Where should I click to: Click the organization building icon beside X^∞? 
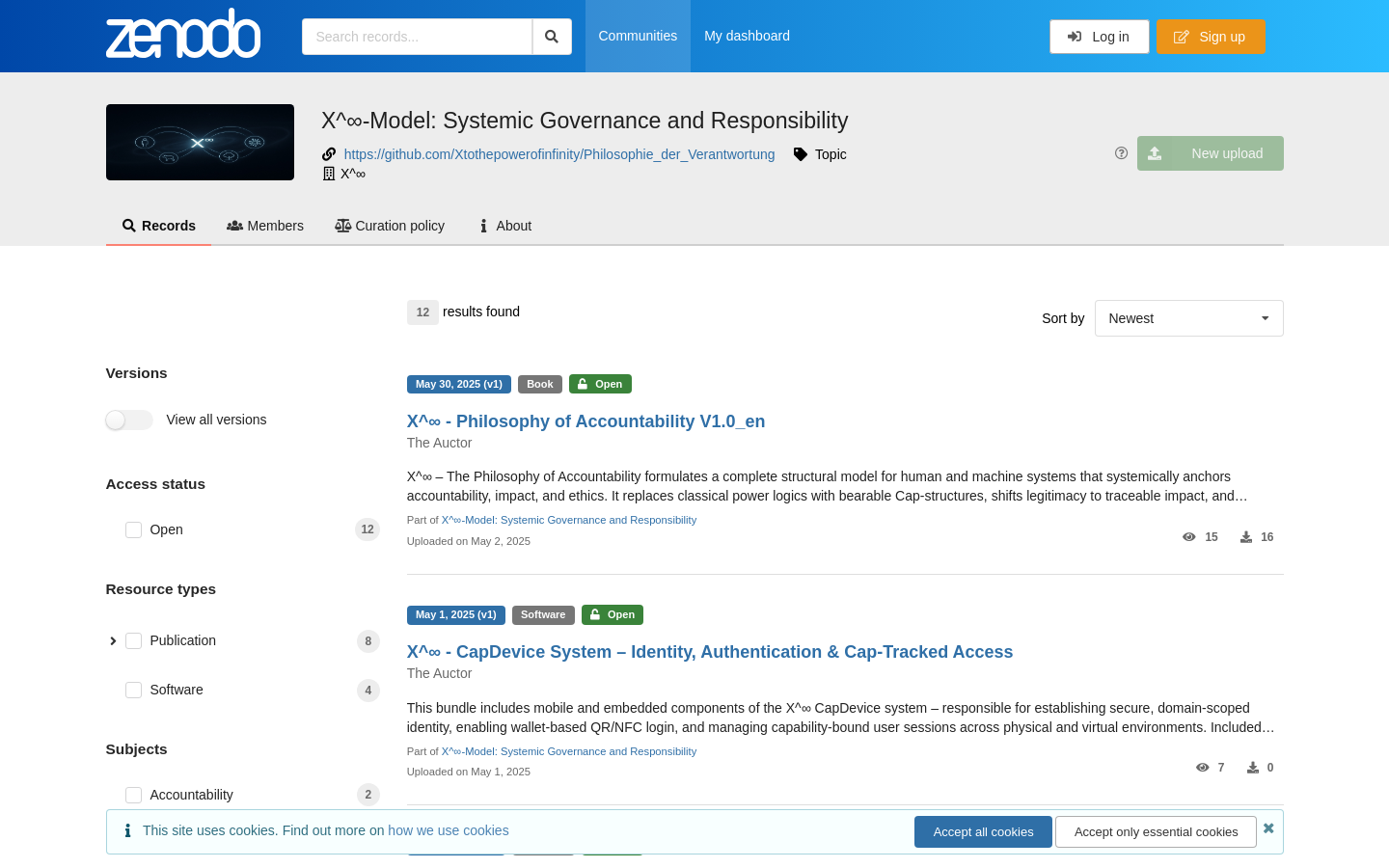click(329, 174)
